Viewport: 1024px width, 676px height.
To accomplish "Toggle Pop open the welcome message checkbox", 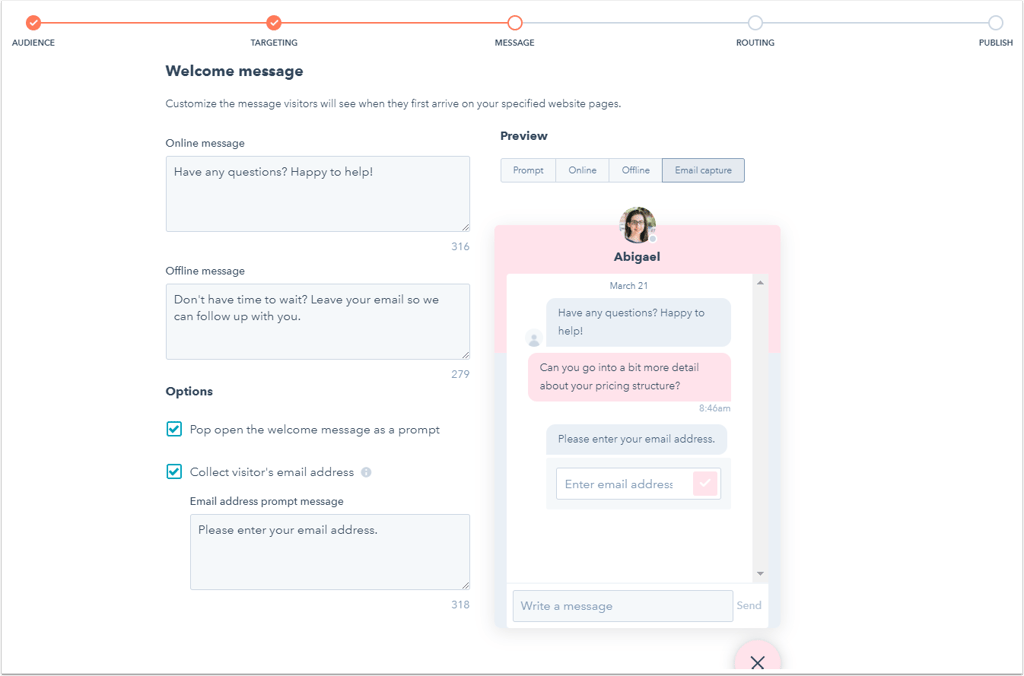I will tap(174, 429).
